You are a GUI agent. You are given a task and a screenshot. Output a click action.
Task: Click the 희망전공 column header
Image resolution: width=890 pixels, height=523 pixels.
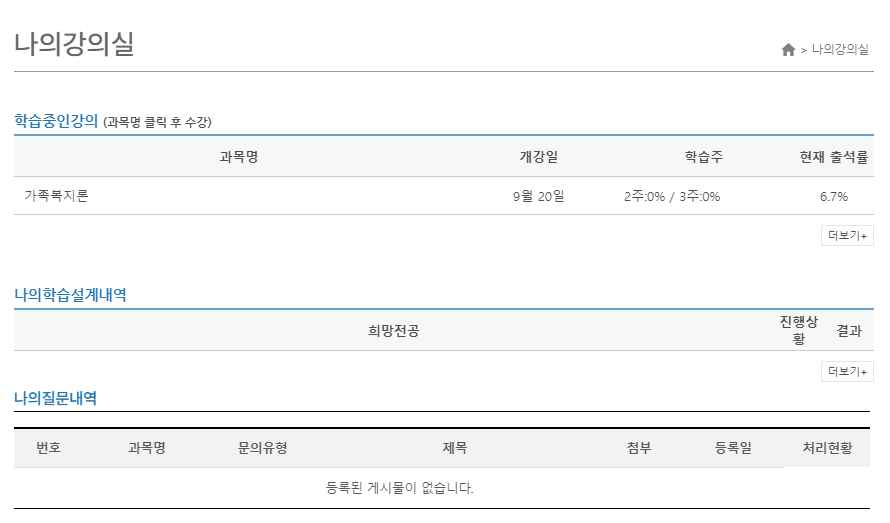394,330
